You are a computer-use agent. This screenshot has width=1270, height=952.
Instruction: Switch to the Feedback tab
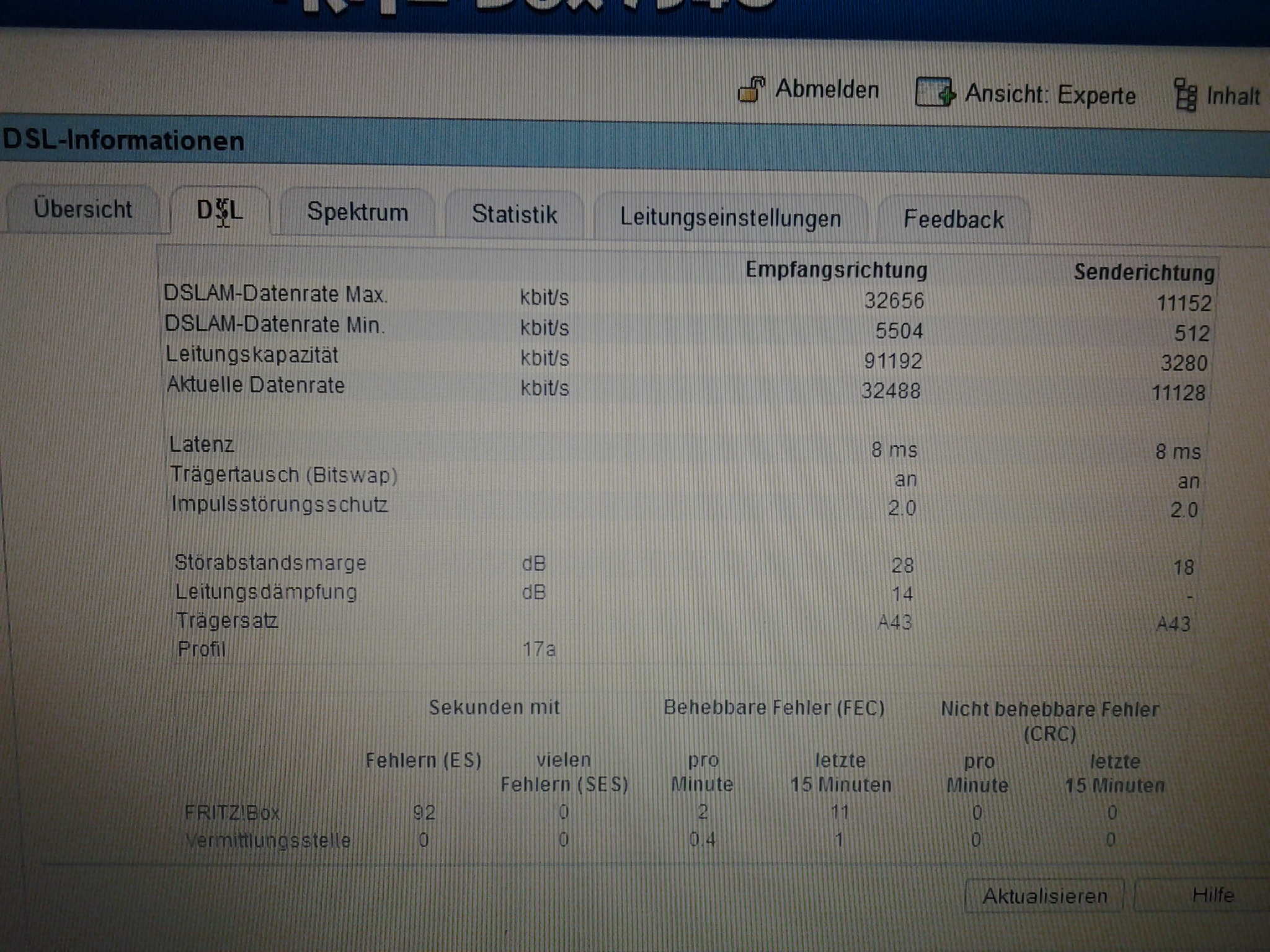(953, 219)
